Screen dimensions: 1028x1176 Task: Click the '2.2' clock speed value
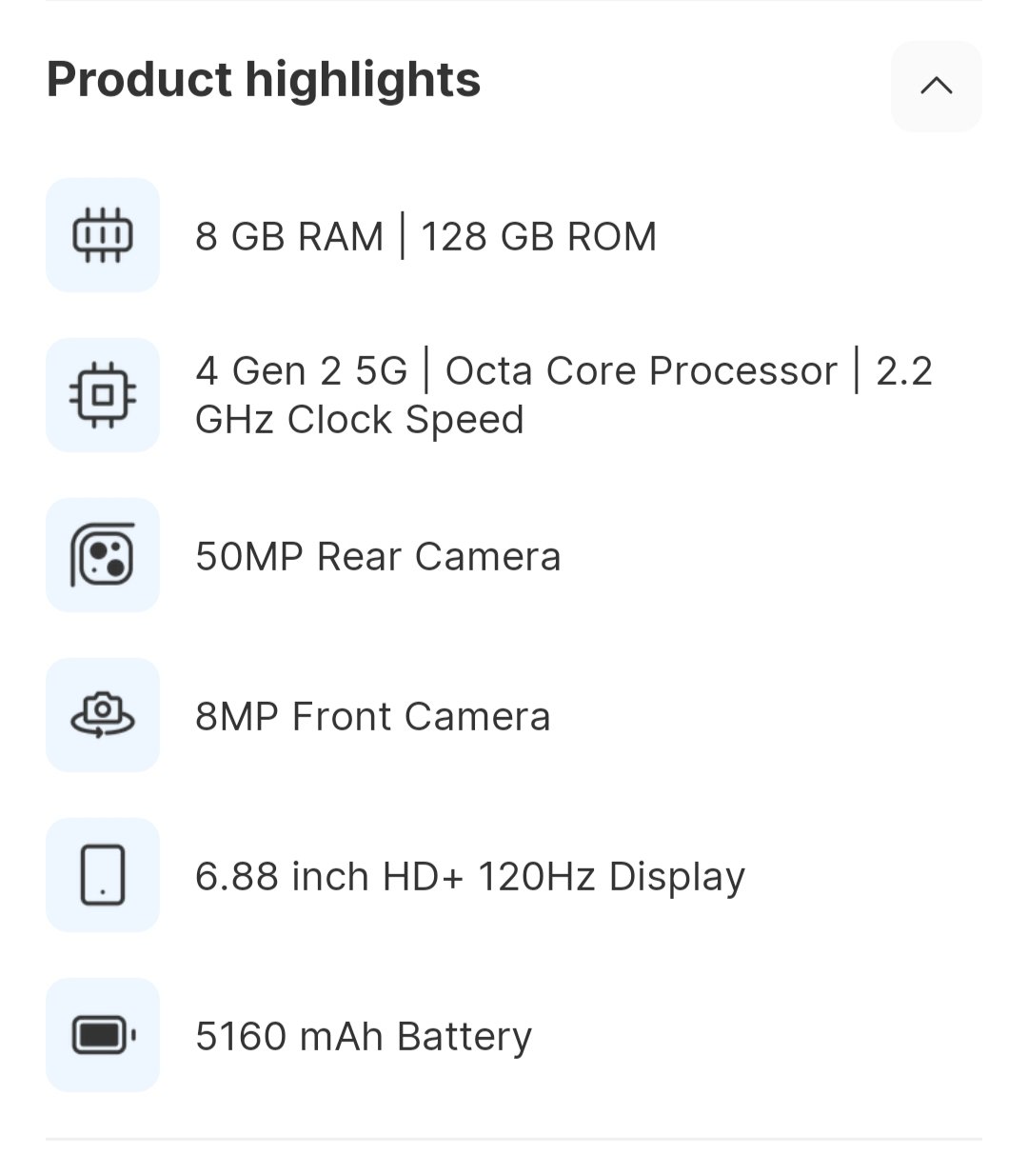coord(903,371)
